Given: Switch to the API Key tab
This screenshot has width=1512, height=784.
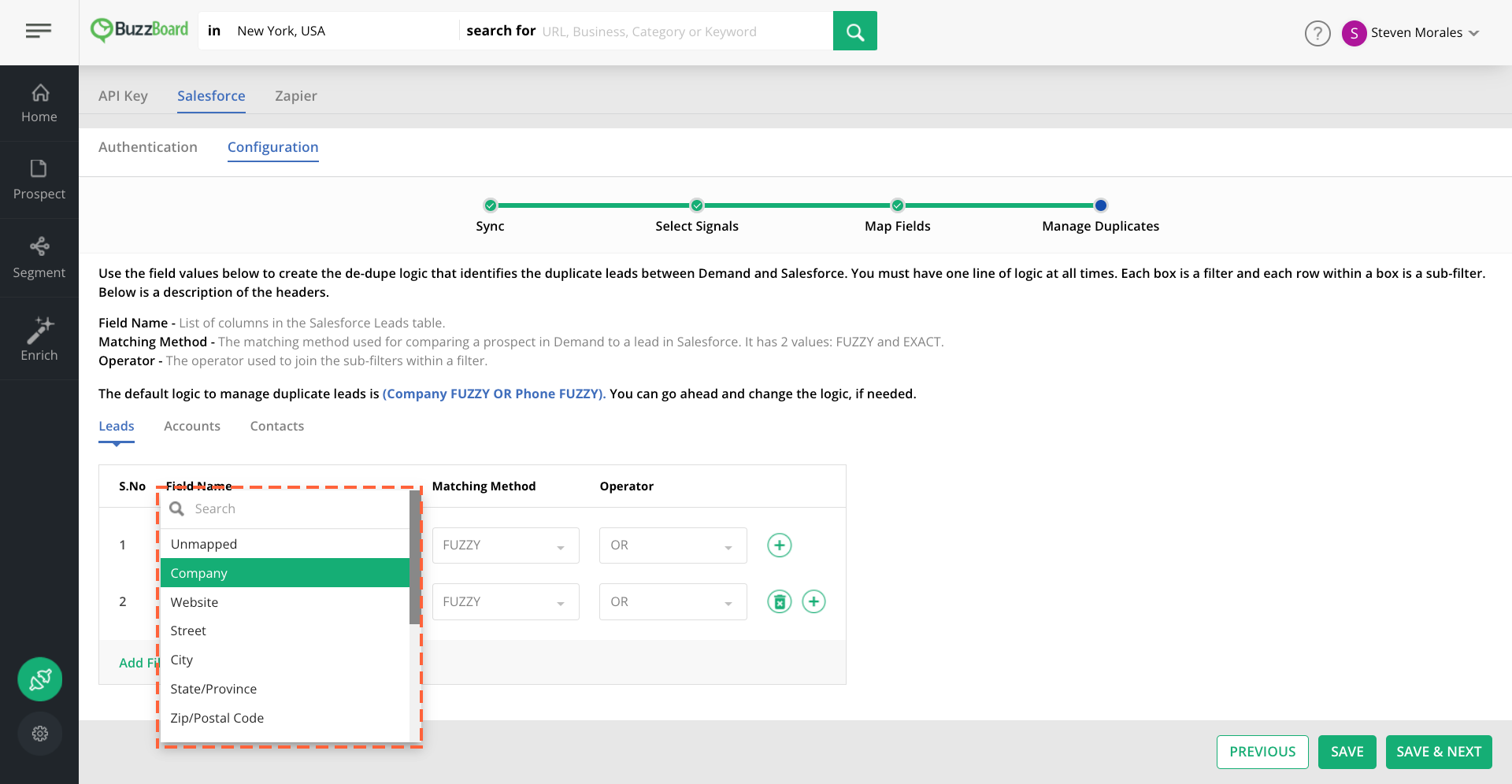Looking at the screenshot, I should 123,96.
